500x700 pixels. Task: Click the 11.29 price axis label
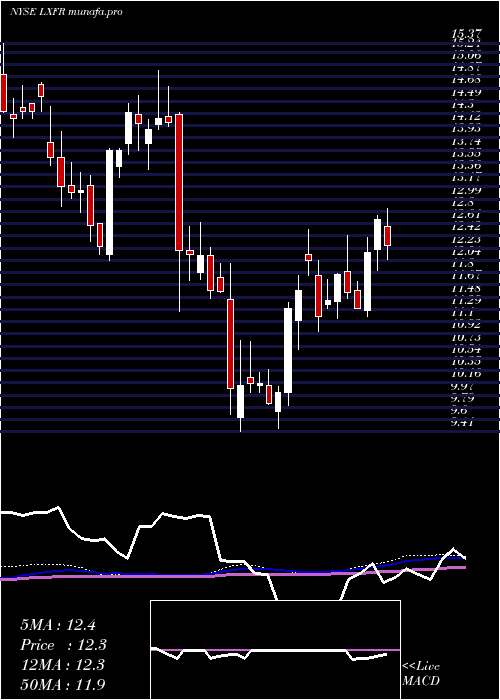point(466,301)
